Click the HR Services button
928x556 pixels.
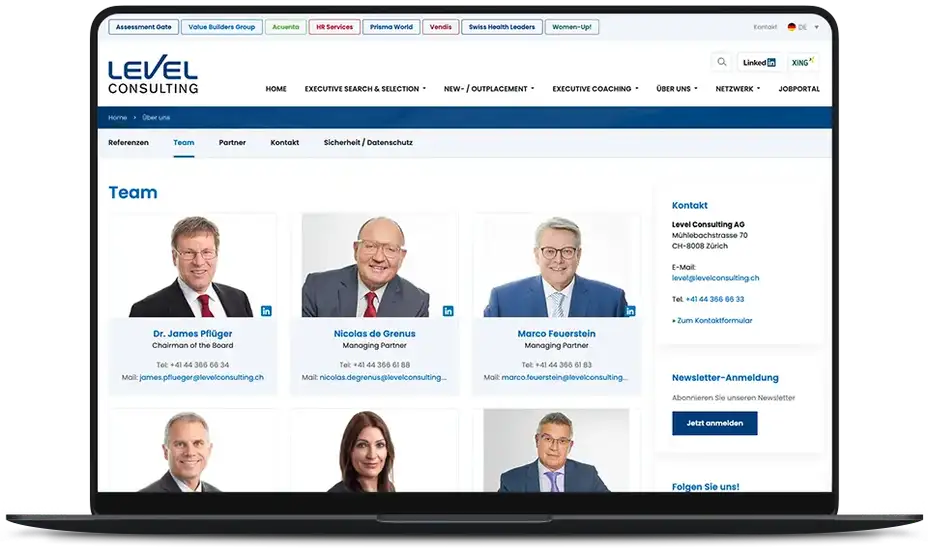point(334,27)
